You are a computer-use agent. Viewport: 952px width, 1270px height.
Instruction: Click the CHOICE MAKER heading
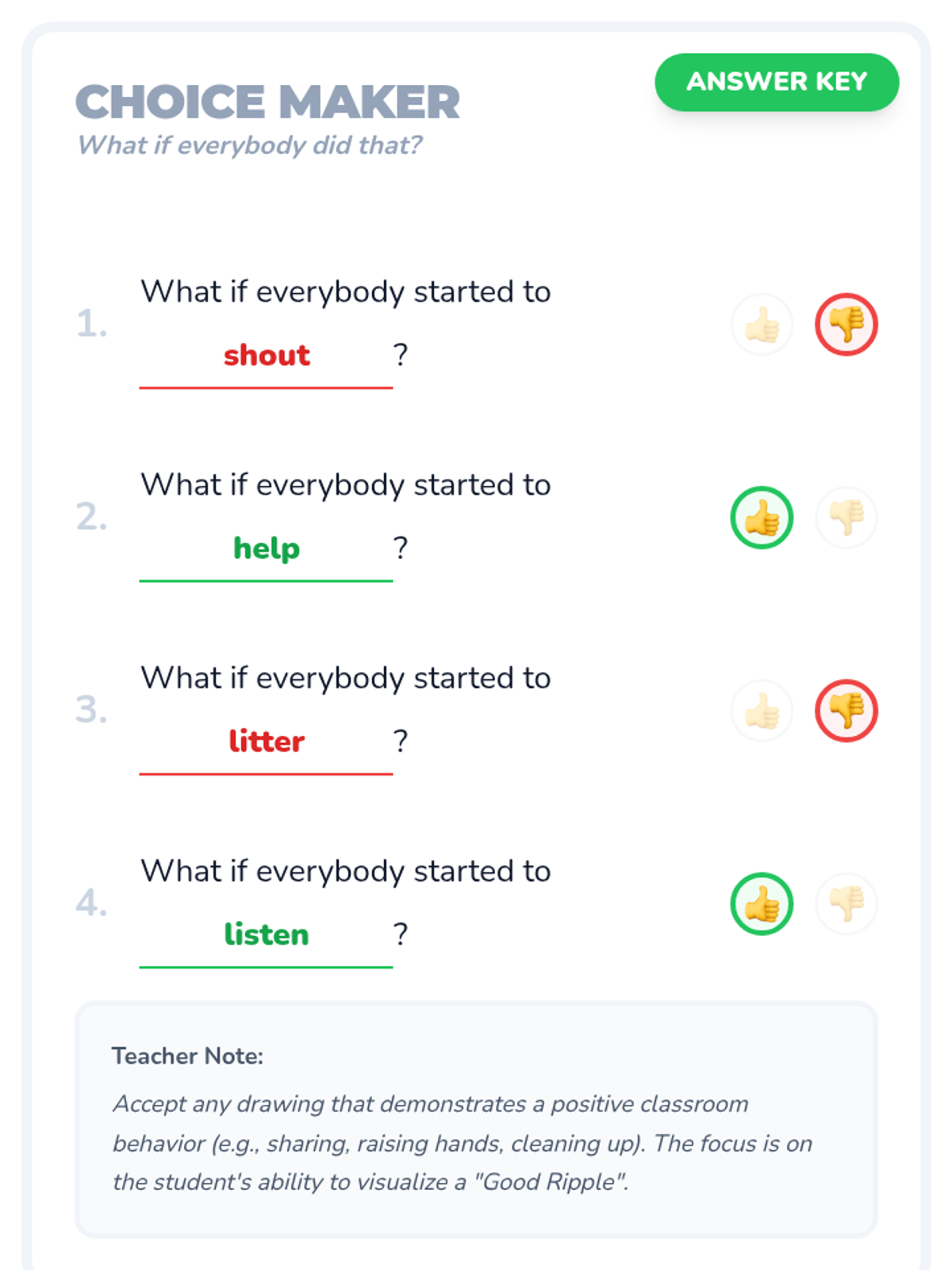267,102
